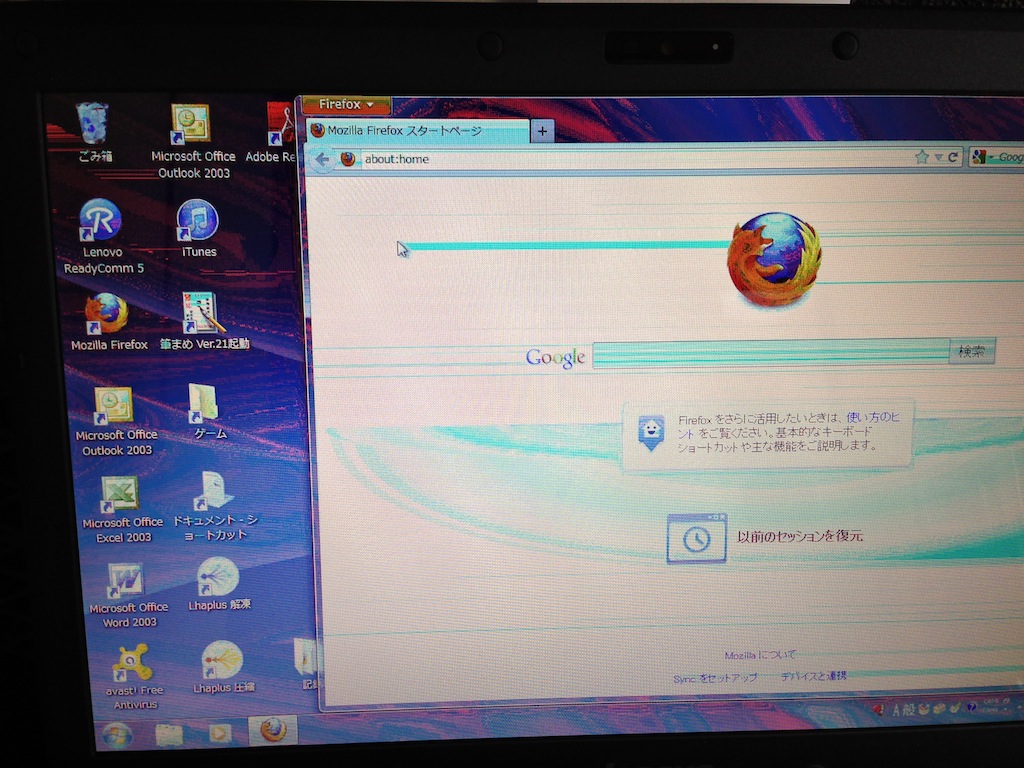Click the Google search box on start page
Viewport: 1024px width, 768px height.
(770, 353)
